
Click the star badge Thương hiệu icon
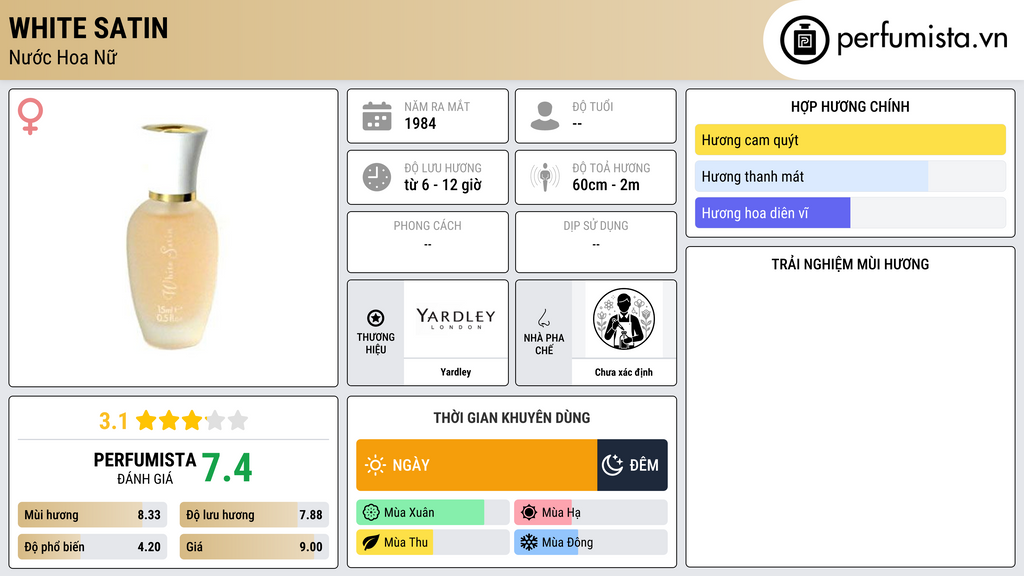pos(376,318)
